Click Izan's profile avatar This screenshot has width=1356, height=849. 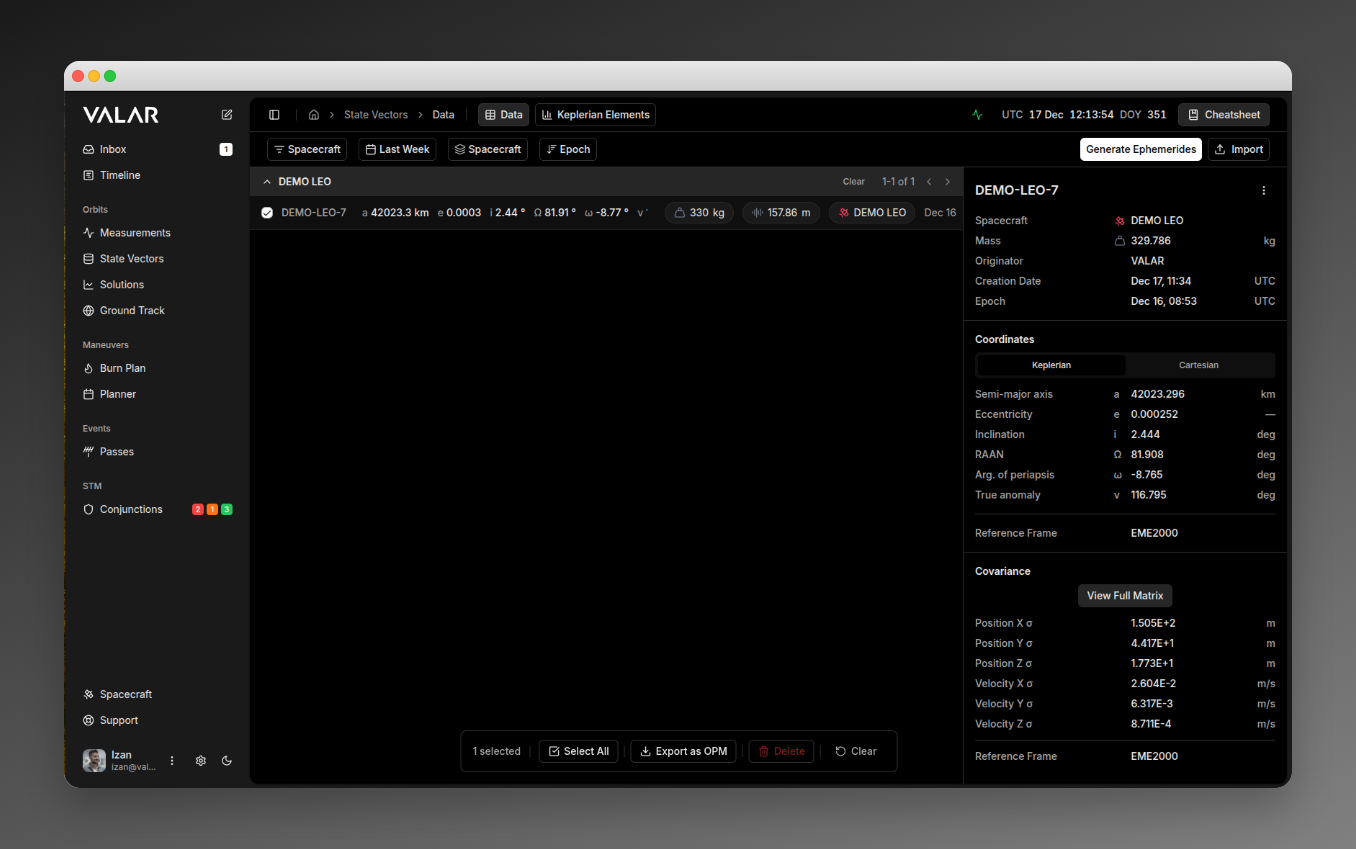[94, 760]
